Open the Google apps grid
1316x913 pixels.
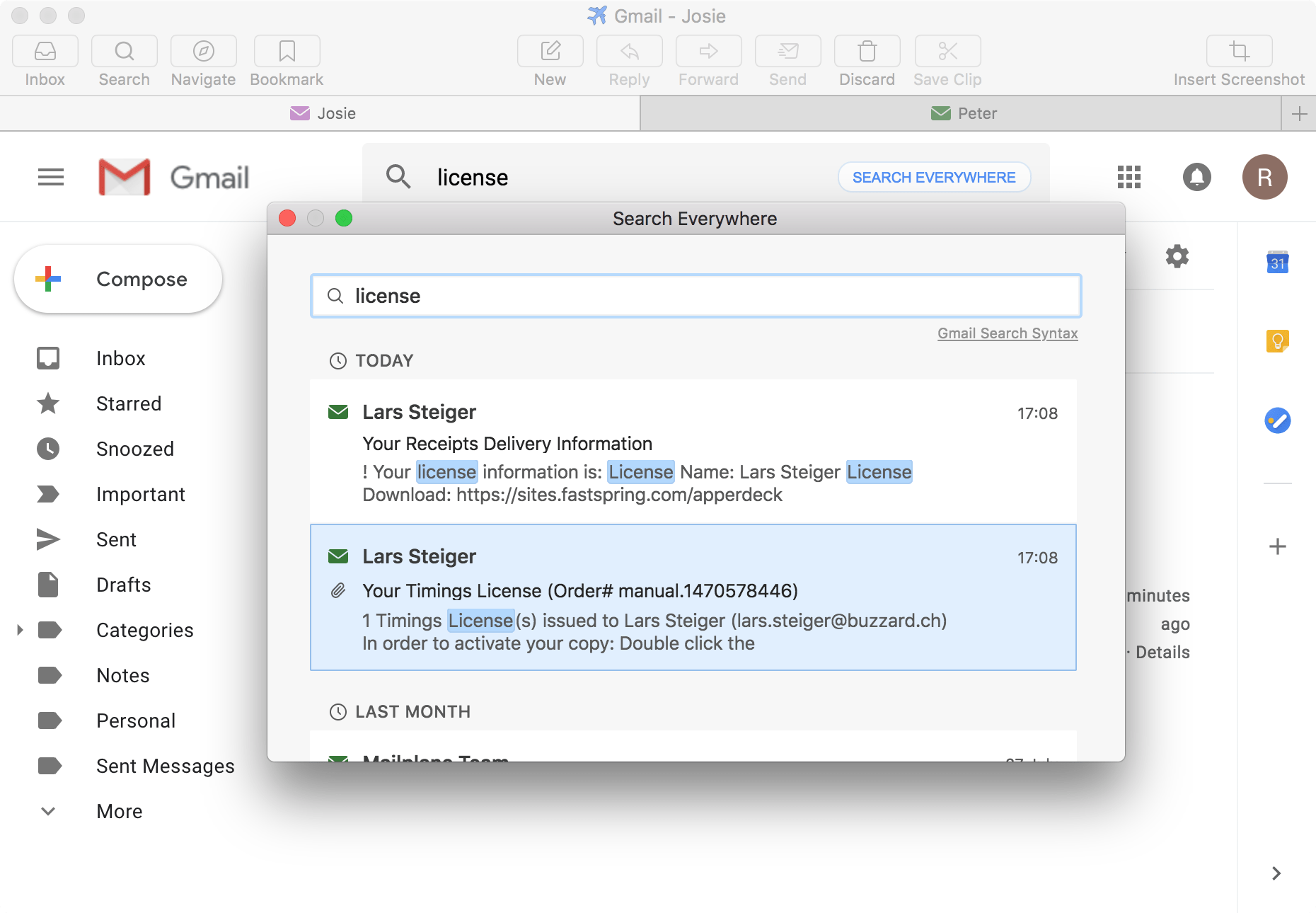[1129, 177]
